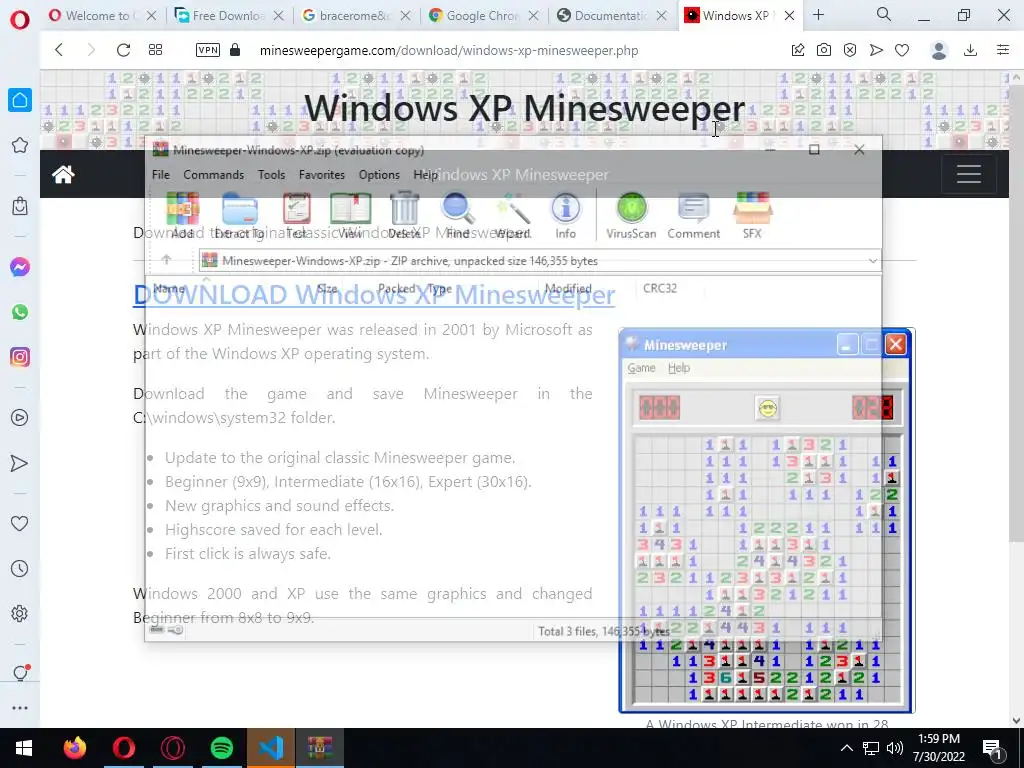
Task: Open a new browser tab
Action: click(818, 15)
